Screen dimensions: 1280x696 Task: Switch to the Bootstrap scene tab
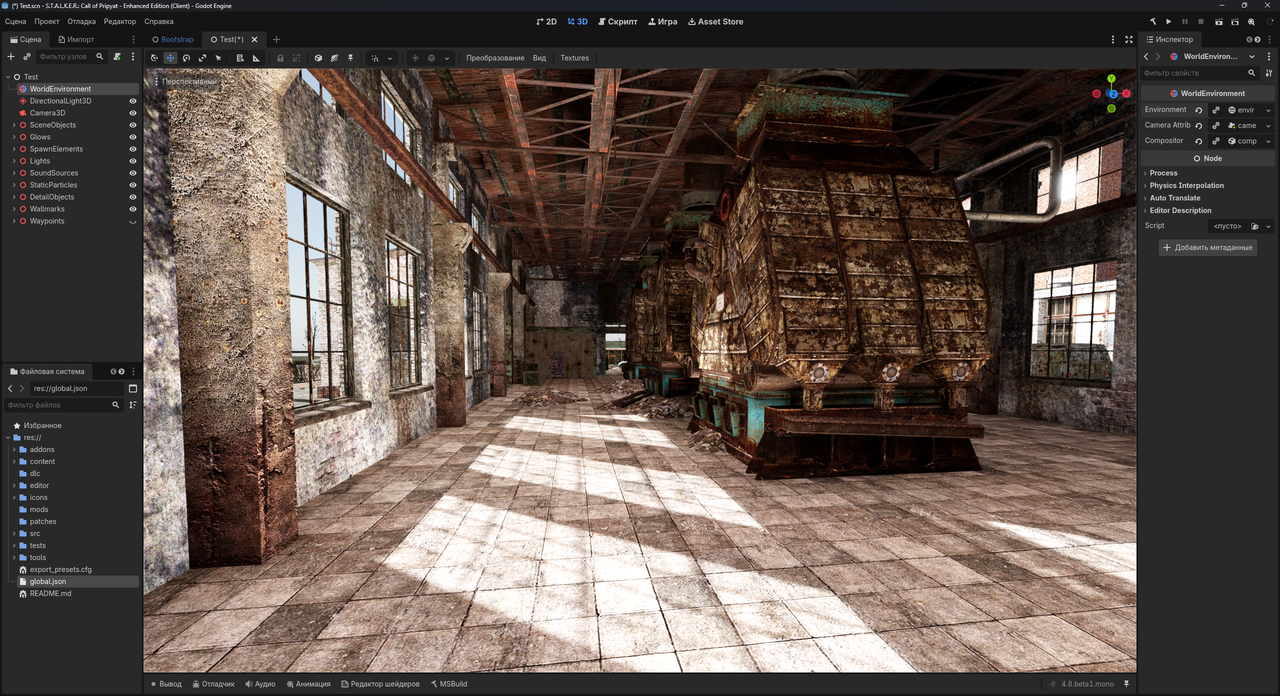tap(173, 39)
